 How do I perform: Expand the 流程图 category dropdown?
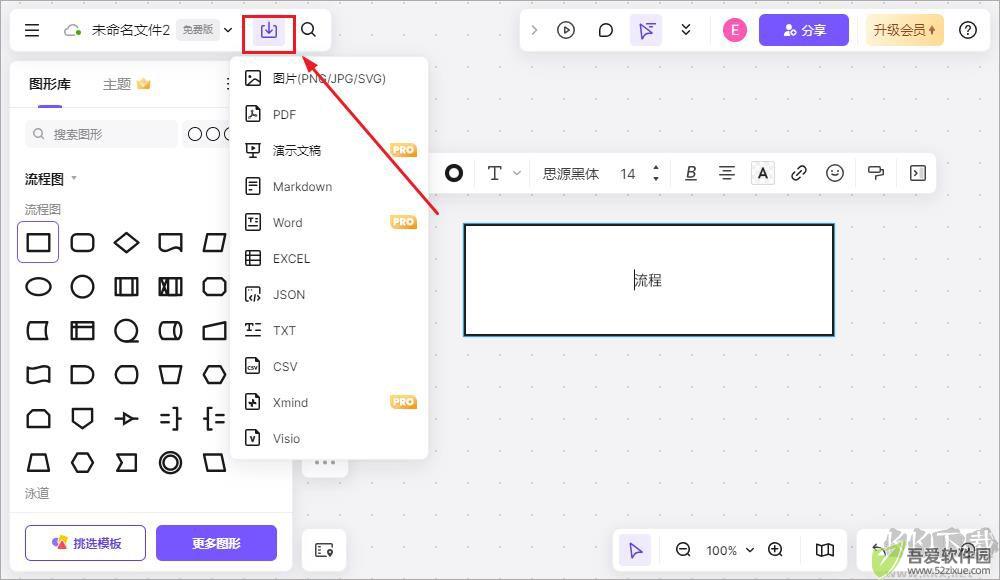74,178
